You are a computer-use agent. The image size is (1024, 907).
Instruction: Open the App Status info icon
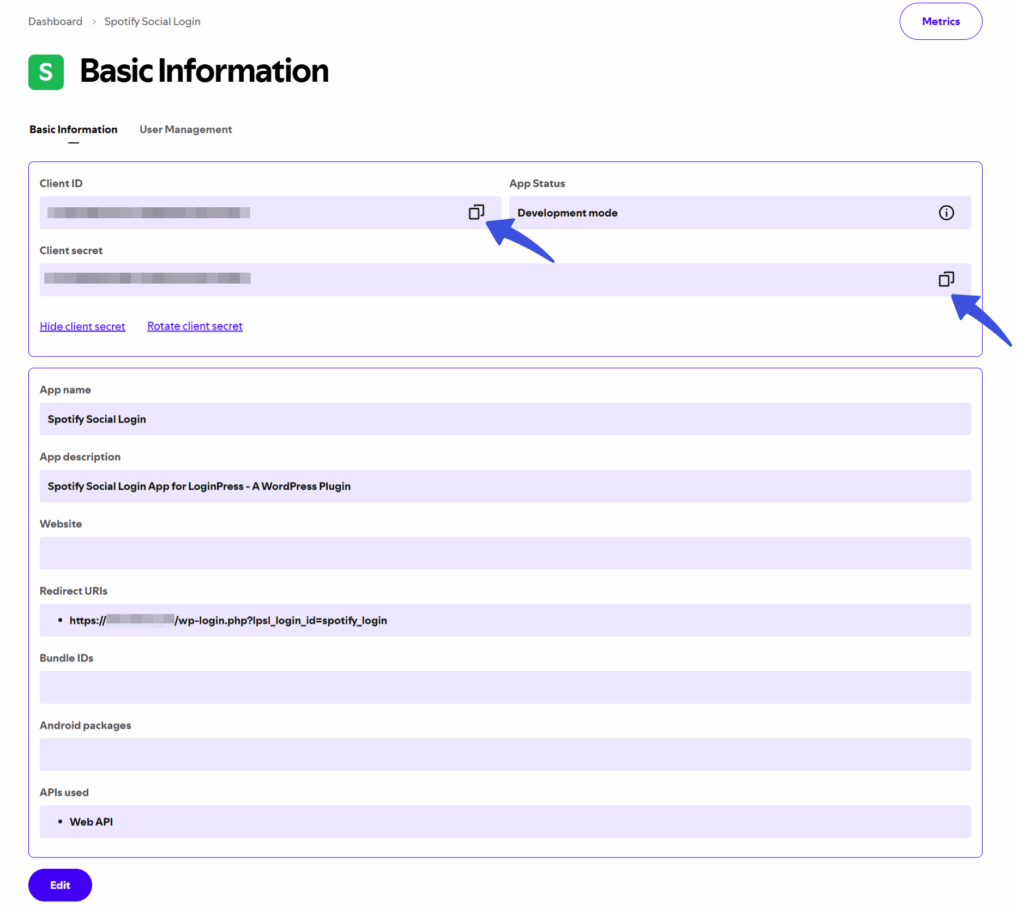(946, 213)
